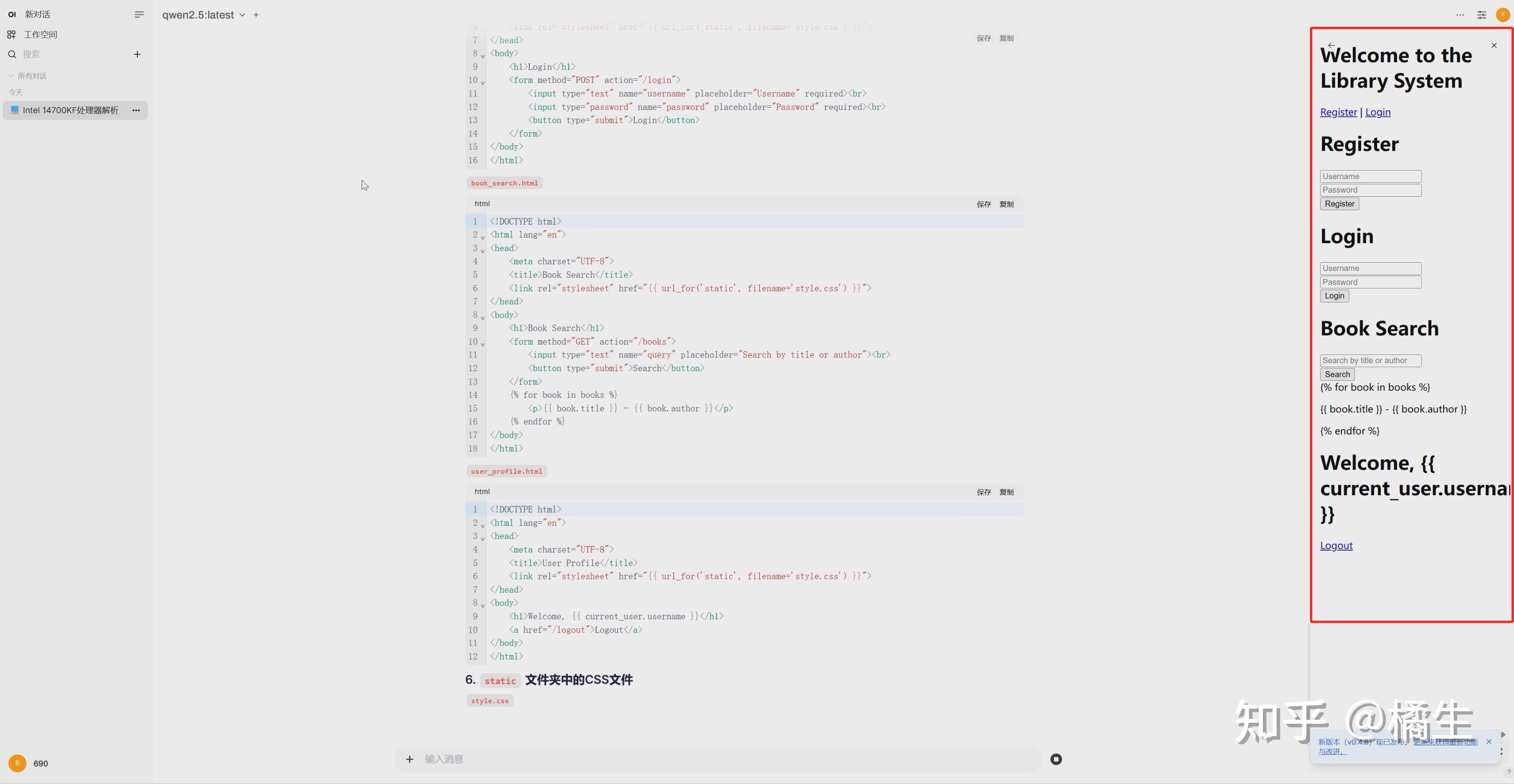Open the controls sliders icon
The height and width of the screenshot is (784, 1514).
point(1481,15)
